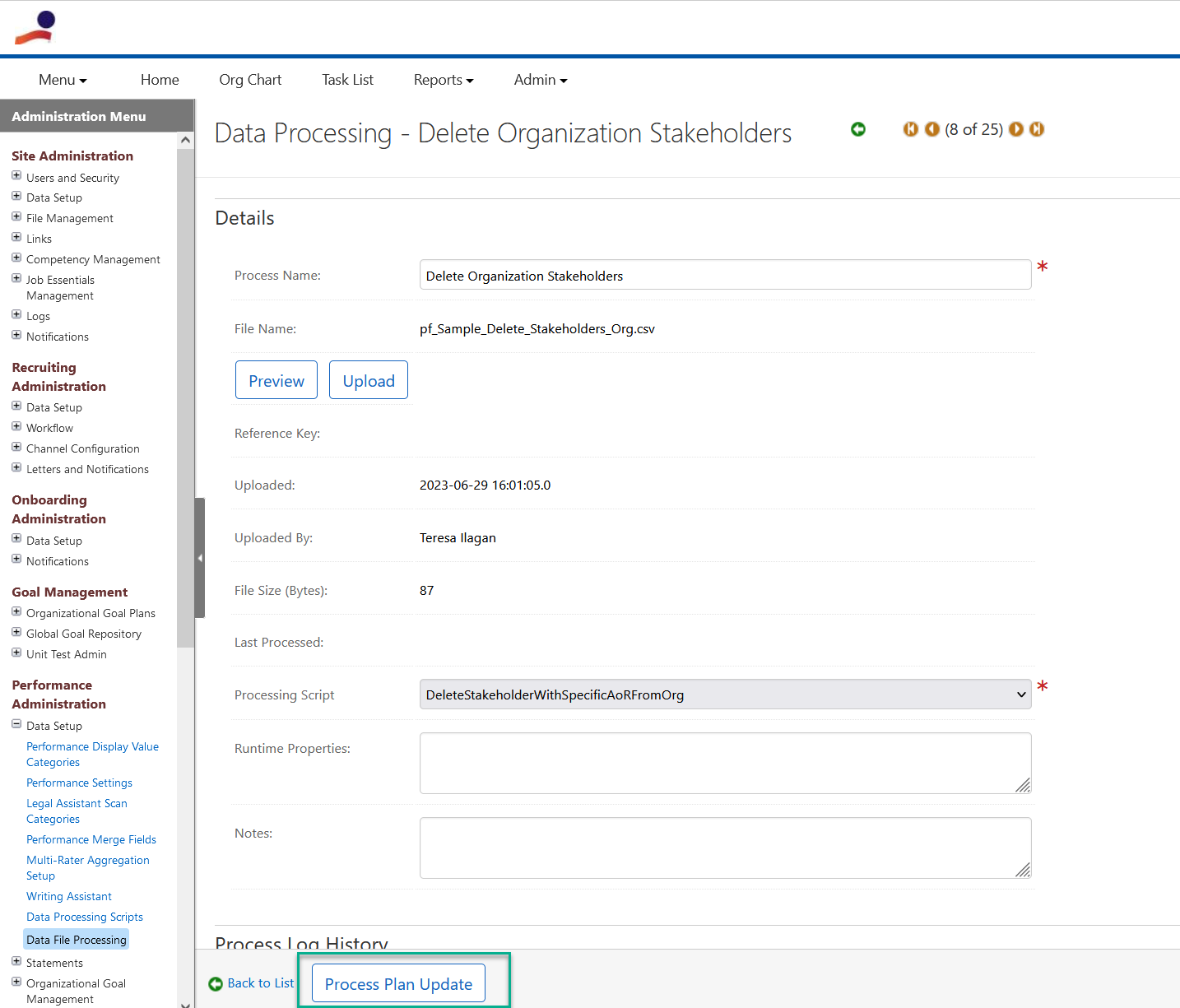The width and height of the screenshot is (1180, 1008).
Task: Open Org Chart
Action: [x=250, y=80]
